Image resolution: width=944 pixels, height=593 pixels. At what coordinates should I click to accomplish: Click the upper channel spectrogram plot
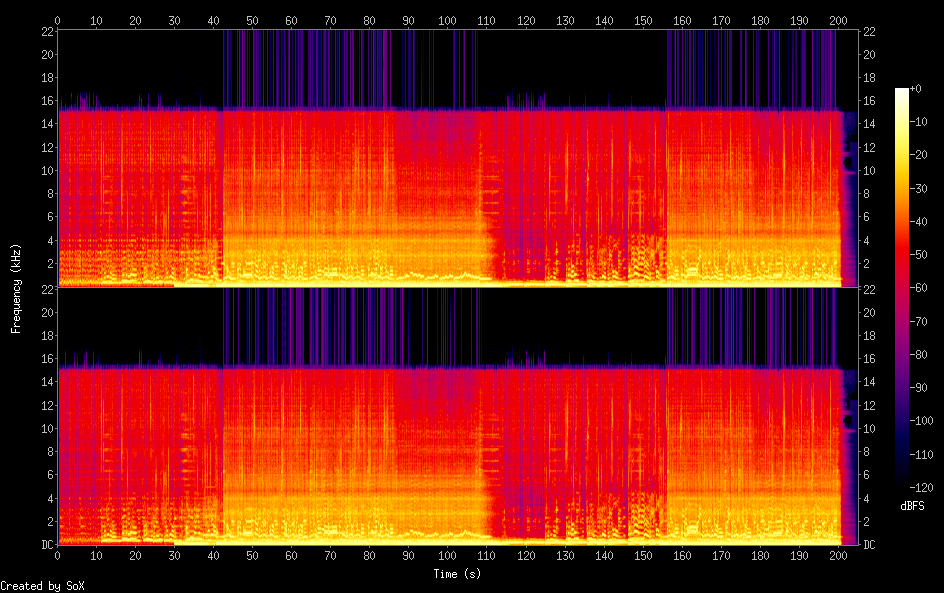[x=458, y=158]
